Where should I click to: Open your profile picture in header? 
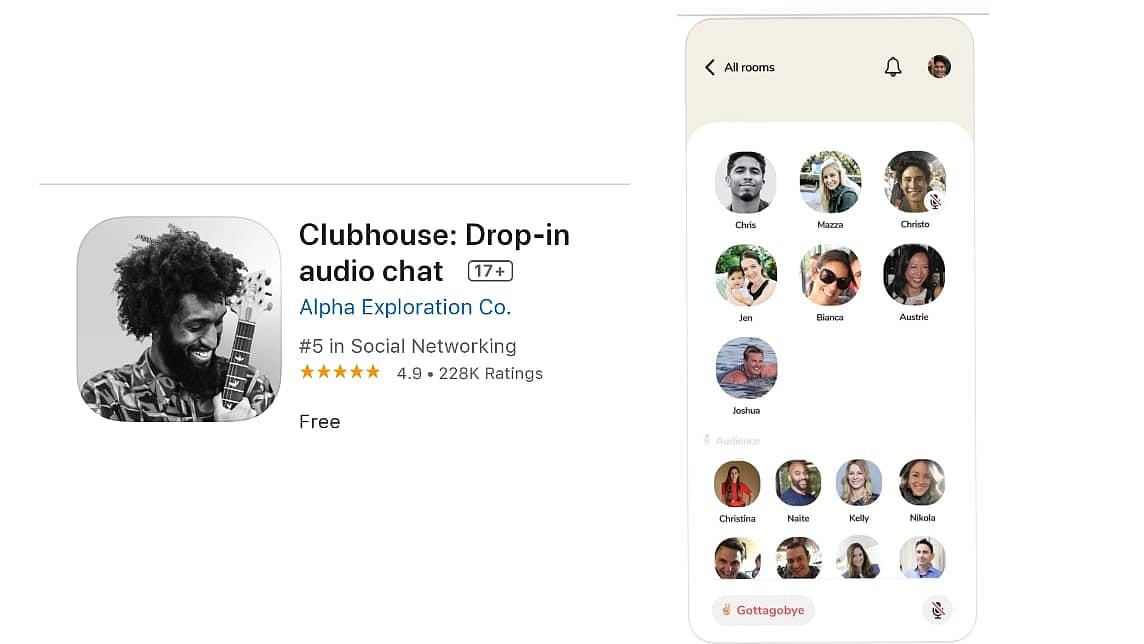pyautogui.click(x=939, y=66)
